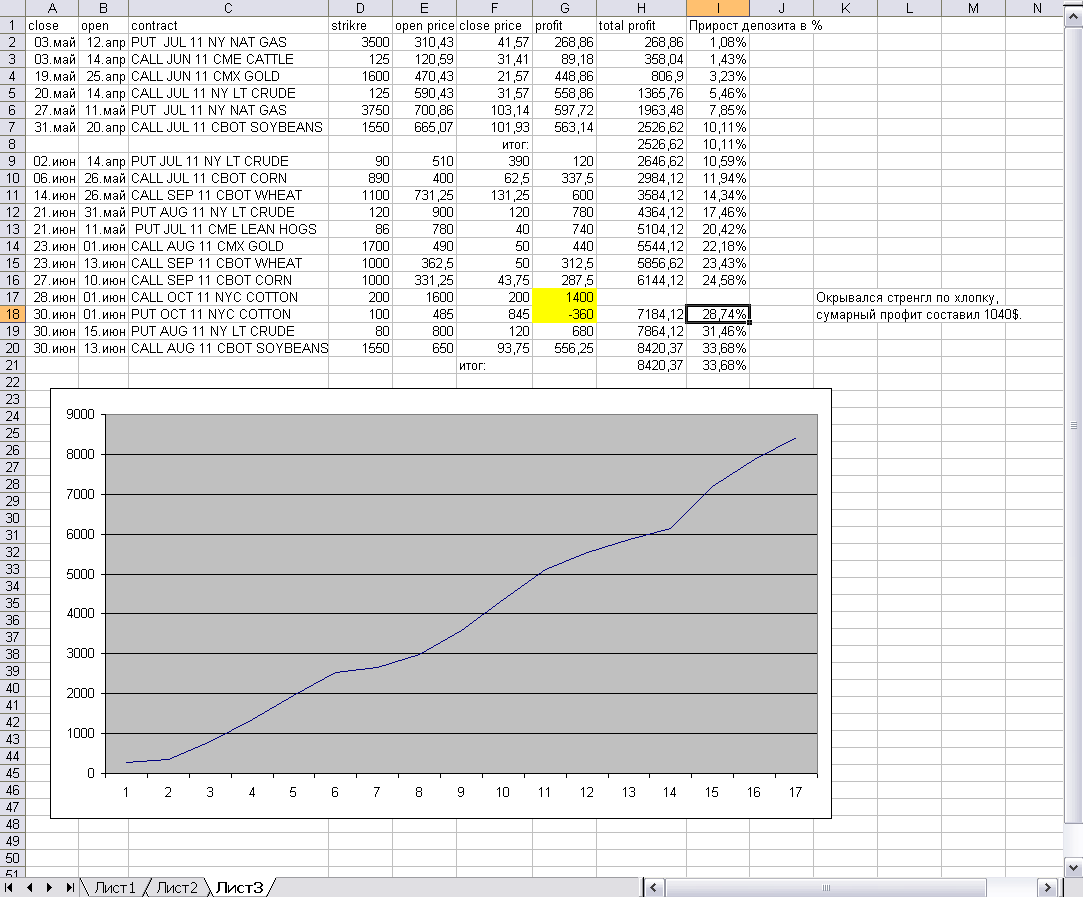Image resolution: width=1083 pixels, height=897 pixels.
Task: Click vertical scrollbar down arrow
Action: 1074,867
